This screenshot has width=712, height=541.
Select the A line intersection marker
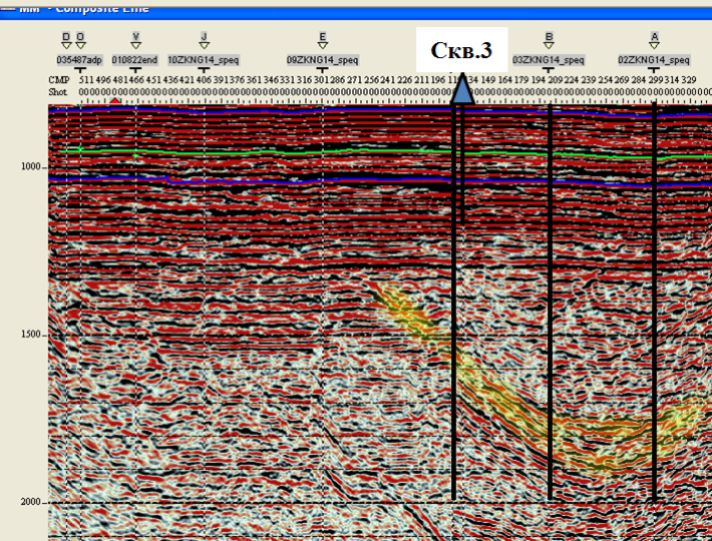click(x=654, y=45)
